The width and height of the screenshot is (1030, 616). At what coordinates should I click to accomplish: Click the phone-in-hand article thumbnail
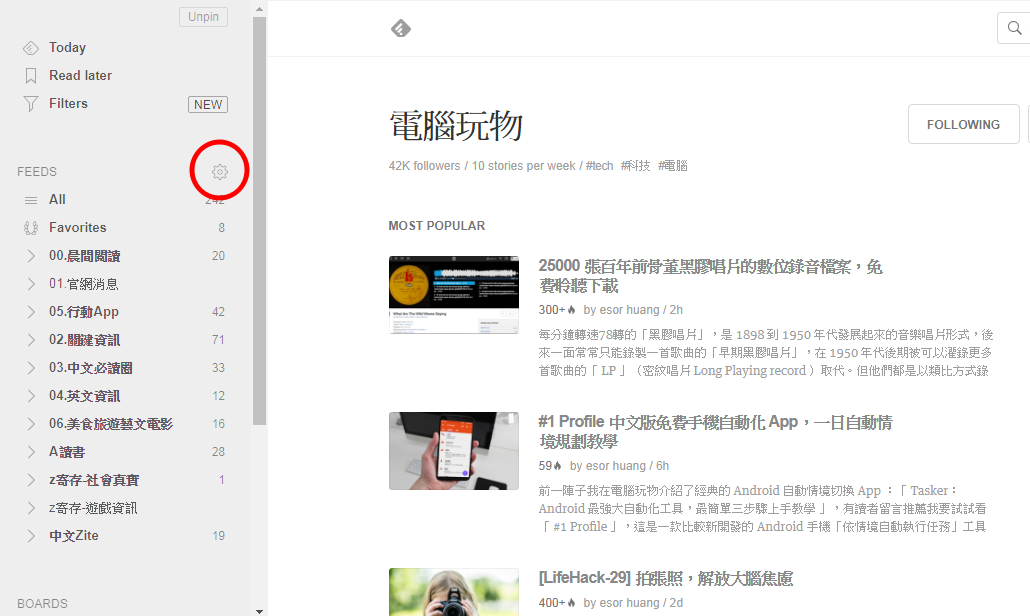click(x=454, y=451)
